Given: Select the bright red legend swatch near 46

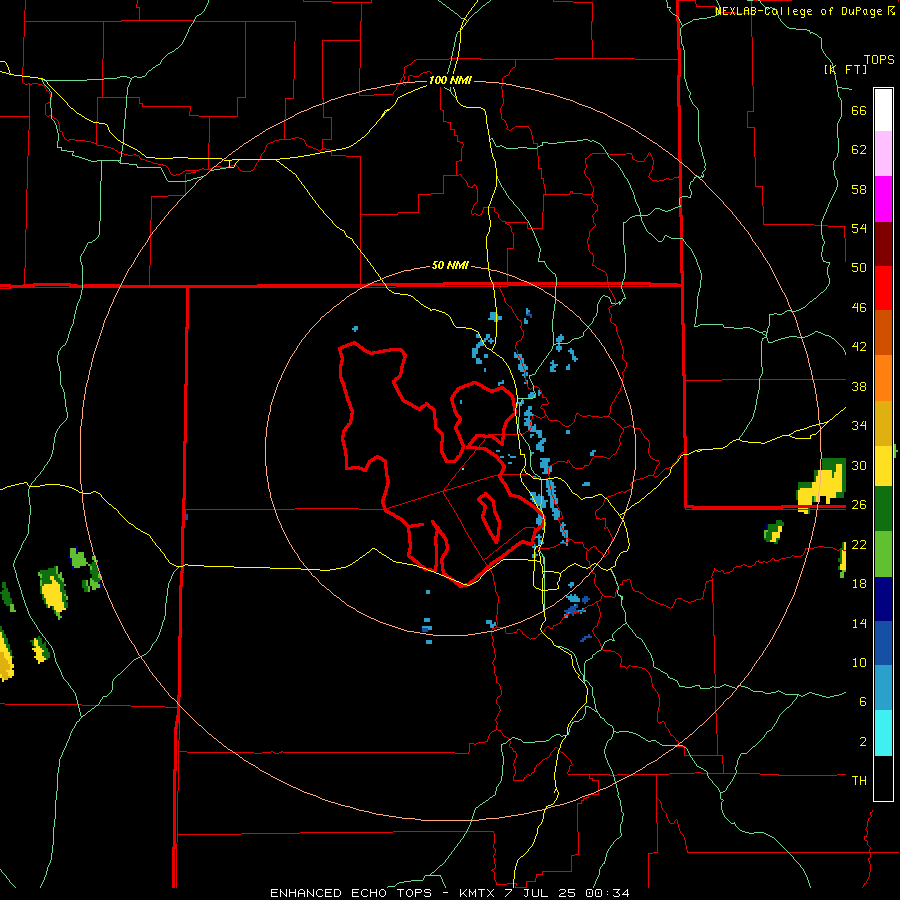Looking at the screenshot, I should point(883,288).
